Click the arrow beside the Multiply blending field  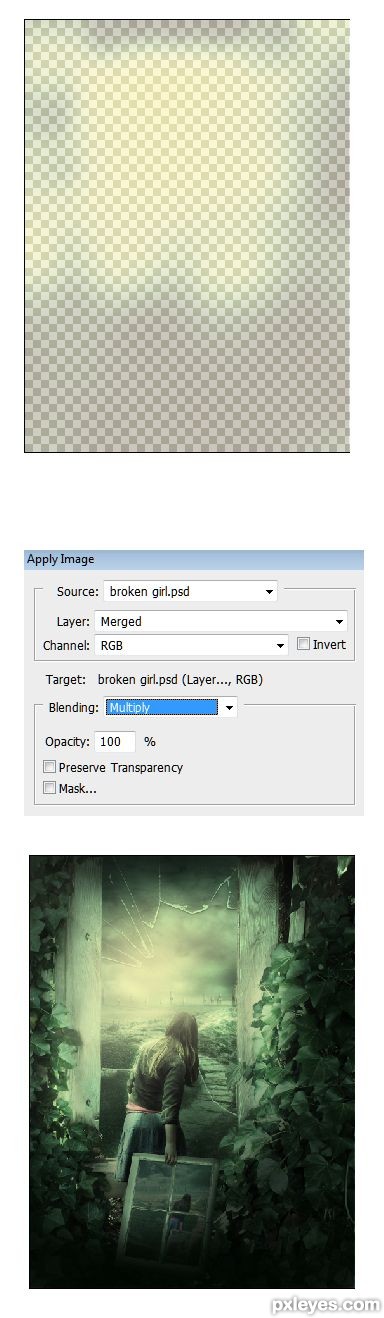(x=229, y=707)
